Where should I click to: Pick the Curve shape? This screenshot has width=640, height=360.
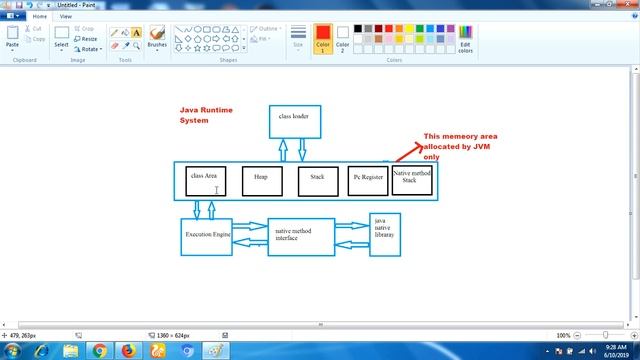pos(188,29)
